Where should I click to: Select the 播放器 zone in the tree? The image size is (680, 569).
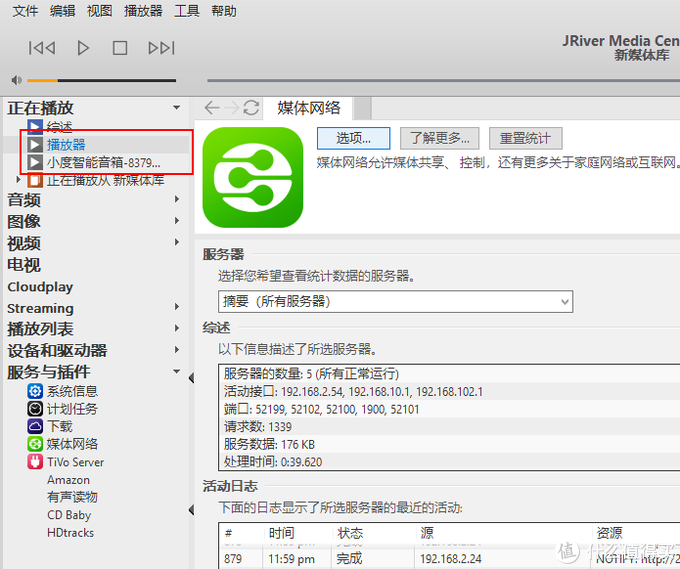tap(66, 144)
